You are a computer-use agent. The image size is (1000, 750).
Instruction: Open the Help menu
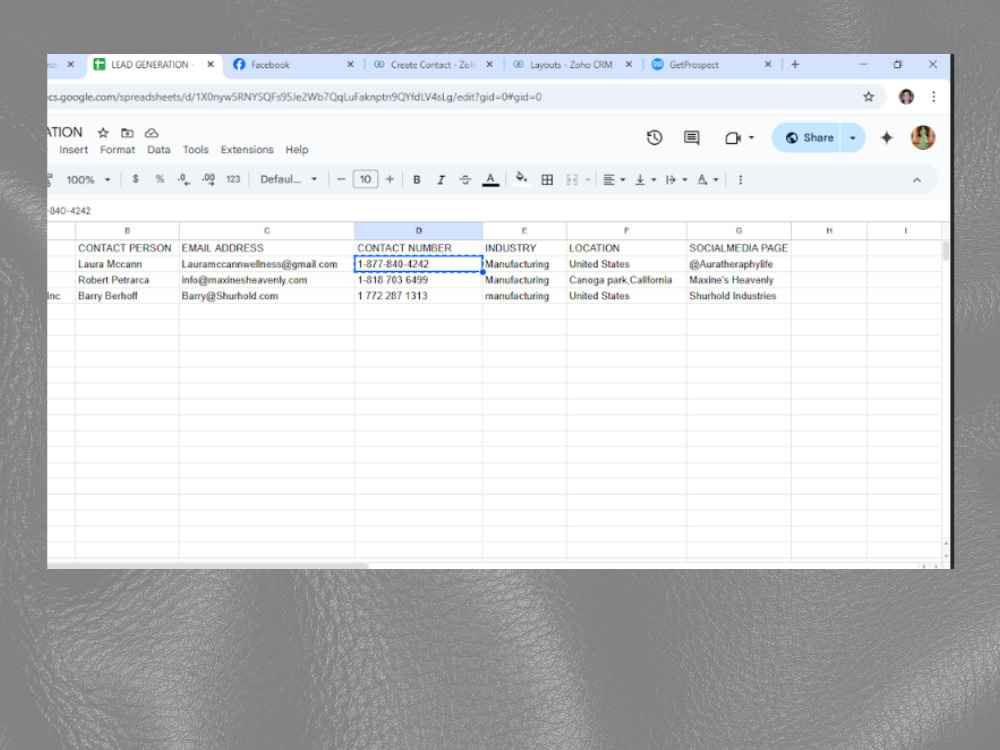(297, 149)
